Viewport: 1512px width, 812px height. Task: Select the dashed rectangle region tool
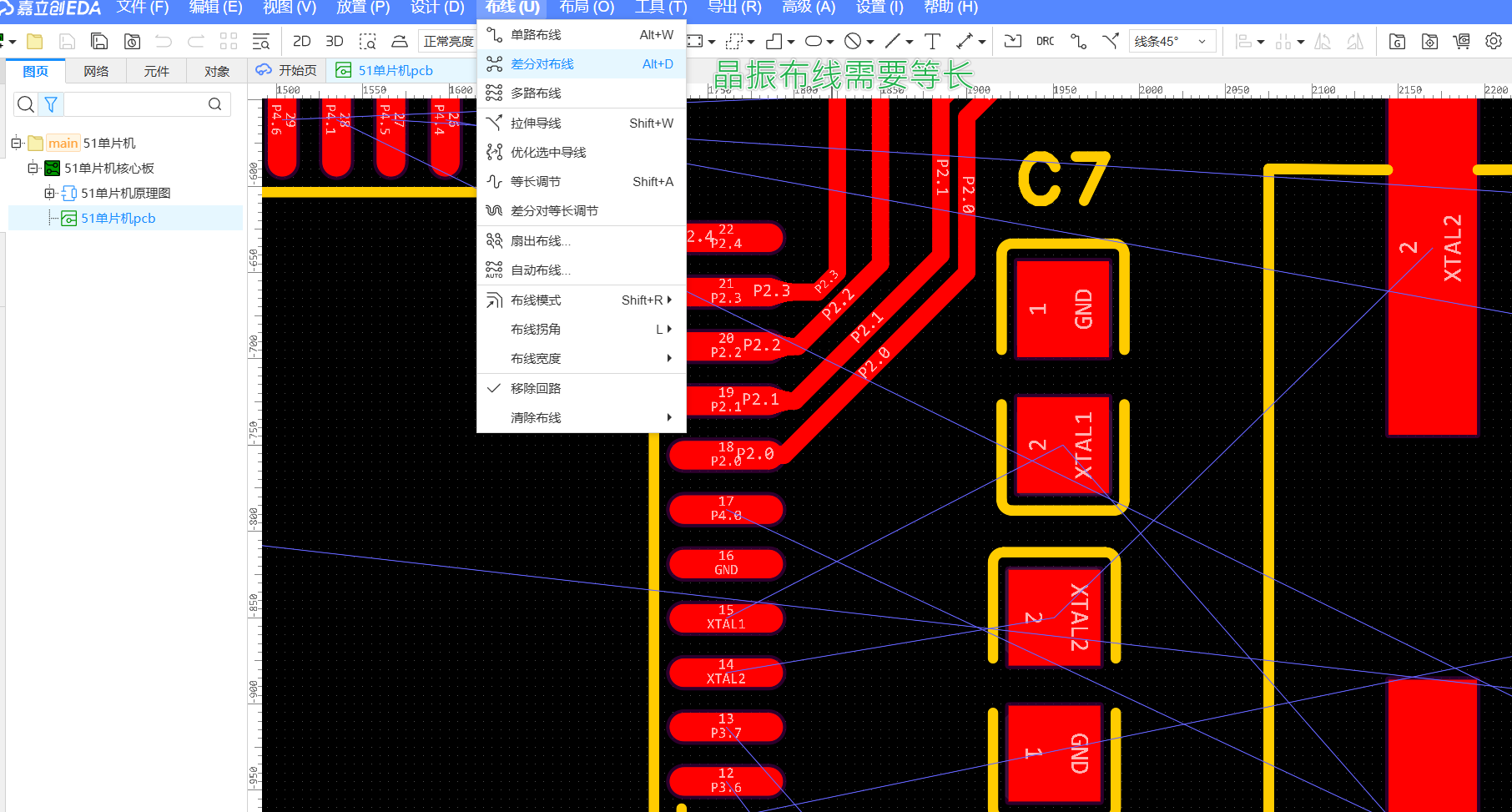[734, 41]
